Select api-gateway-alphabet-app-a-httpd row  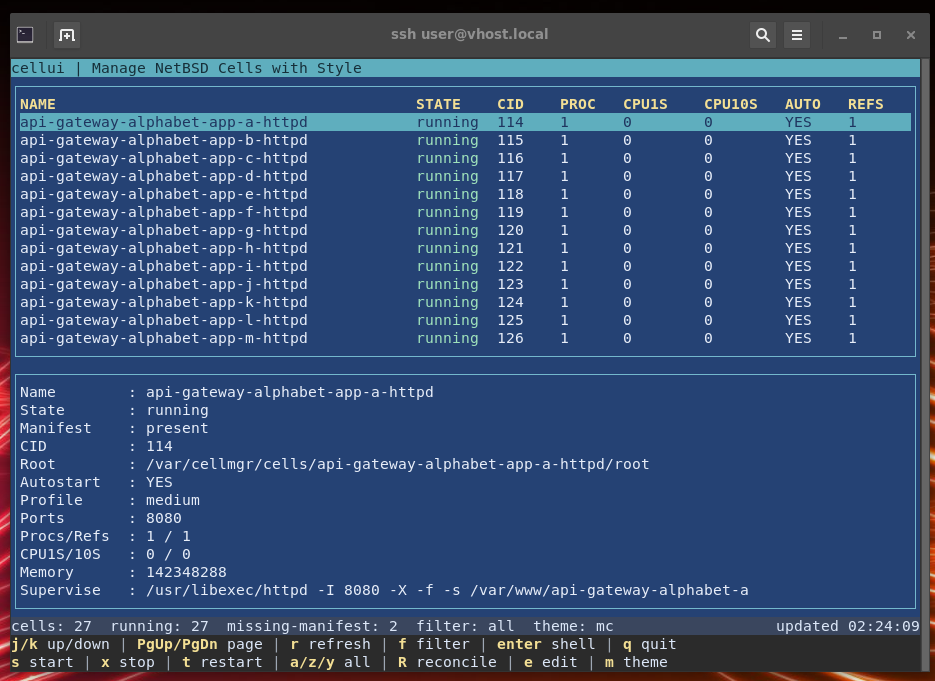(163, 122)
